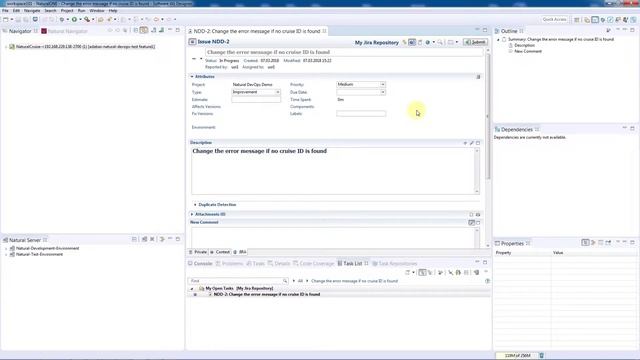The width and height of the screenshot is (640, 360).
Task: Click the Submit button
Action: pos(475,42)
